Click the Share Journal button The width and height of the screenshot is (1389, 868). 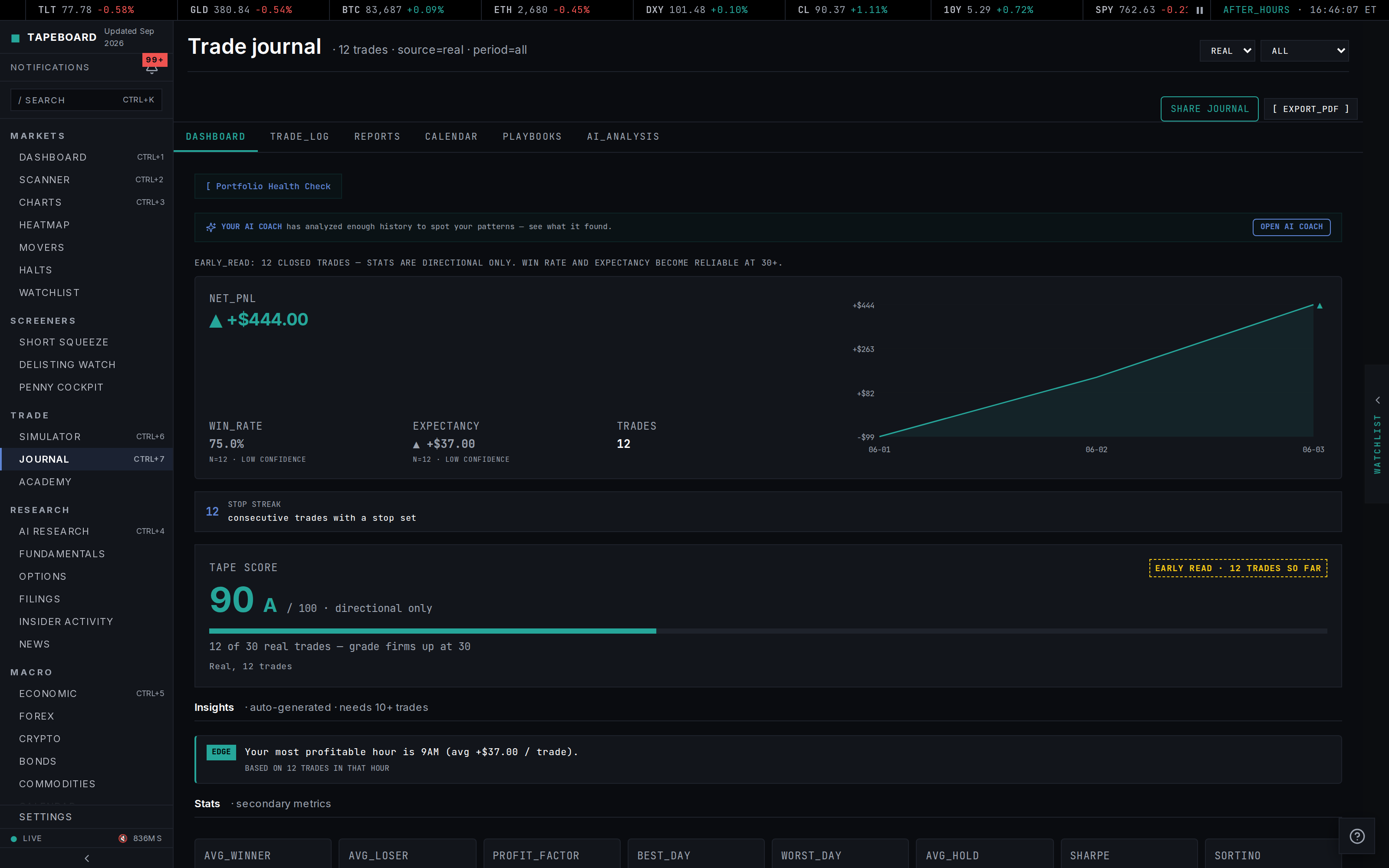tap(1209, 109)
